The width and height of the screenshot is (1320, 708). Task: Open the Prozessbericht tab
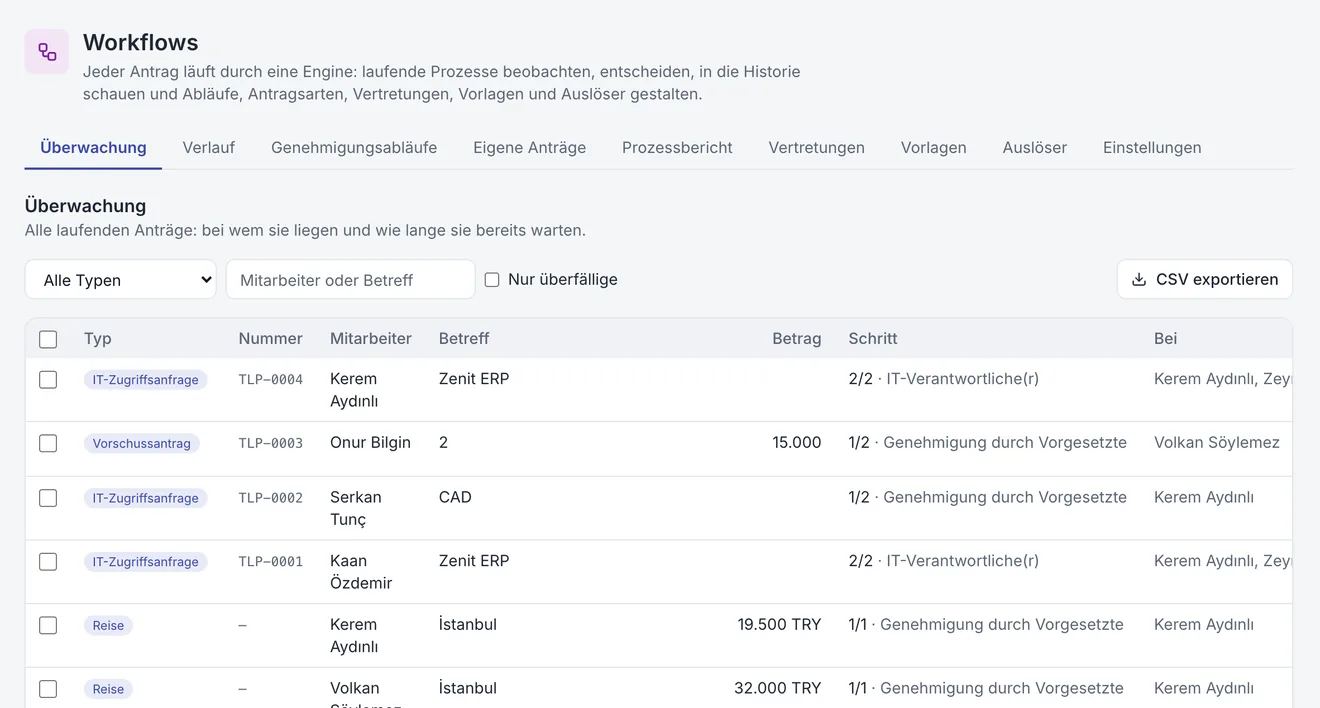click(x=677, y=148)
